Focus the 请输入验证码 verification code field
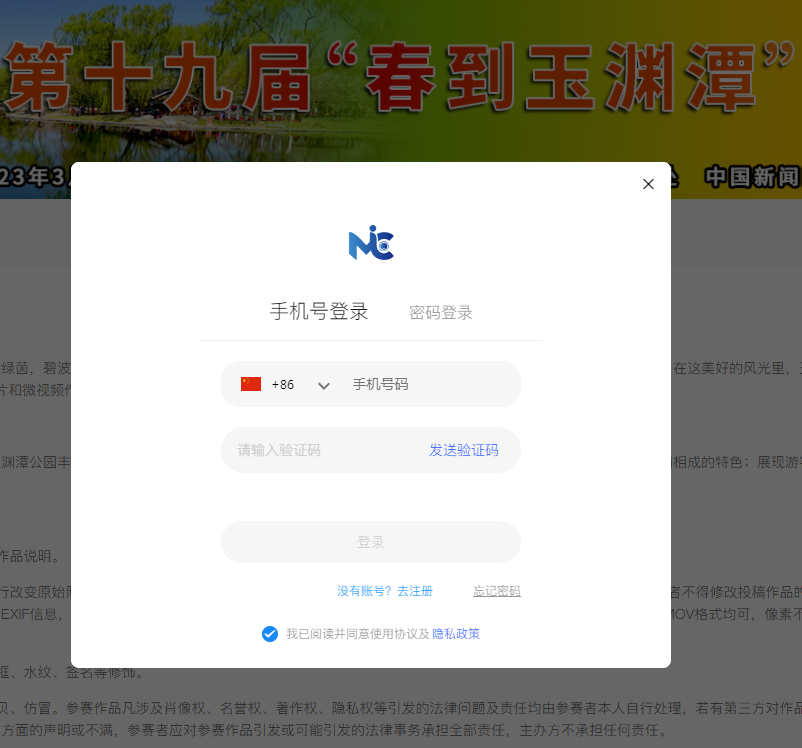802x748 pixels. pos(327,450)
